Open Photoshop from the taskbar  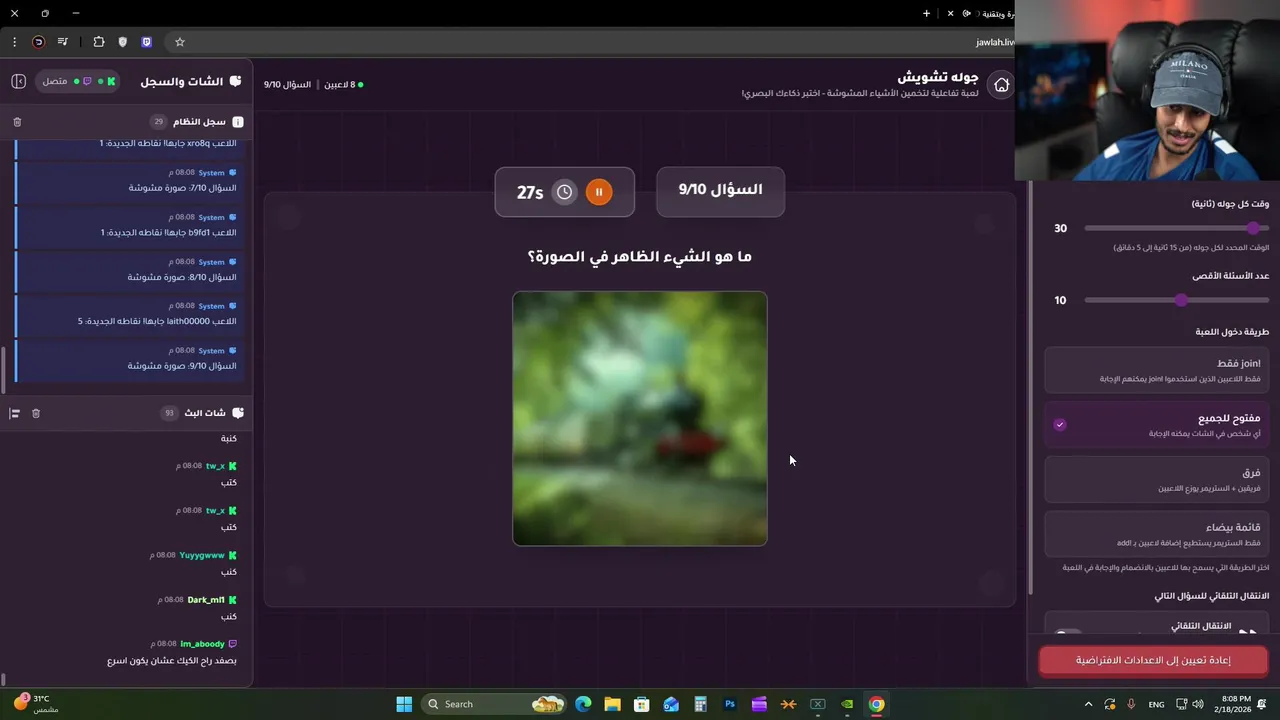pos(730,704)
